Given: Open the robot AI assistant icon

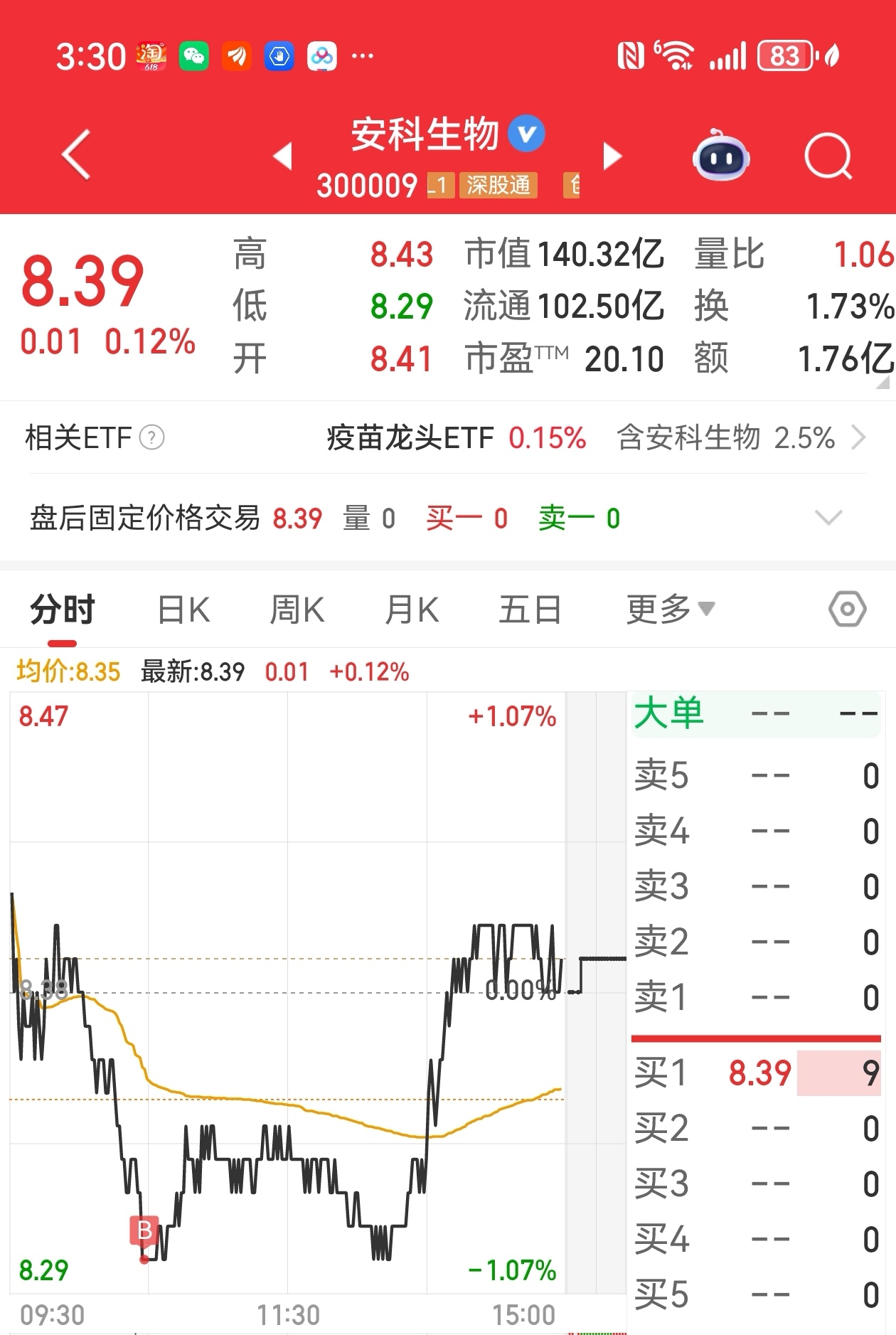Looking at the screenshot, I should click(x=721, y=155).
